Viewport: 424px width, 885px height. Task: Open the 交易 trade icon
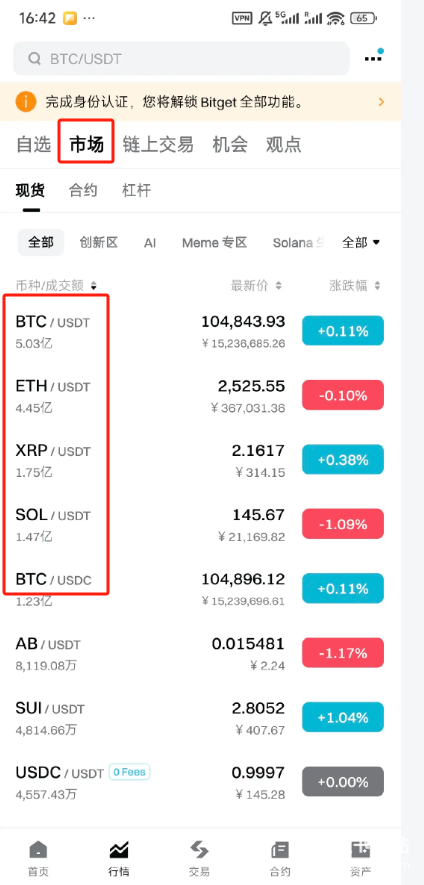(199, 849)
